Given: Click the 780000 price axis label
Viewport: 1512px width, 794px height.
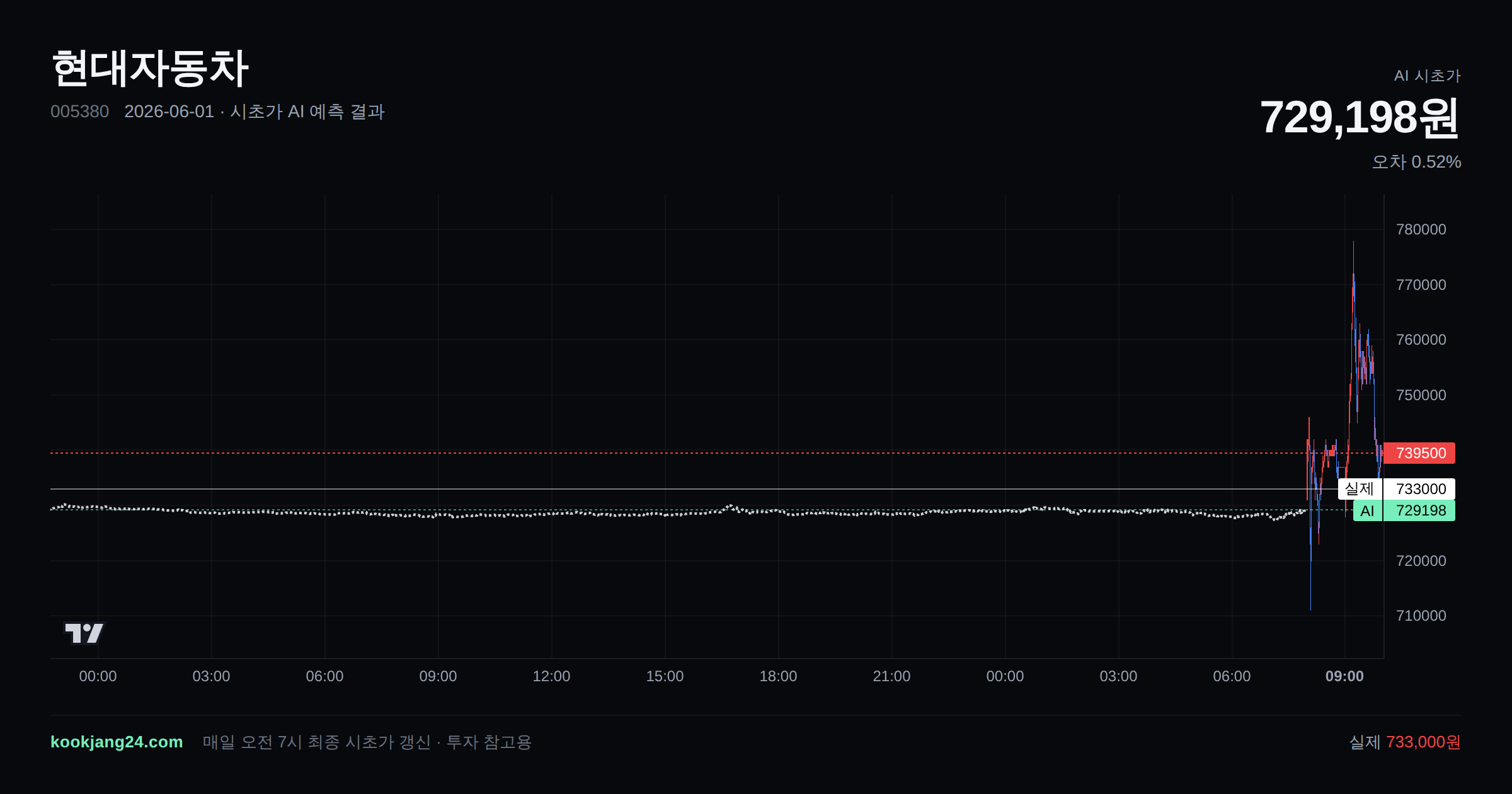Looking at the screenshot, I should click(x=1421, y=229).
